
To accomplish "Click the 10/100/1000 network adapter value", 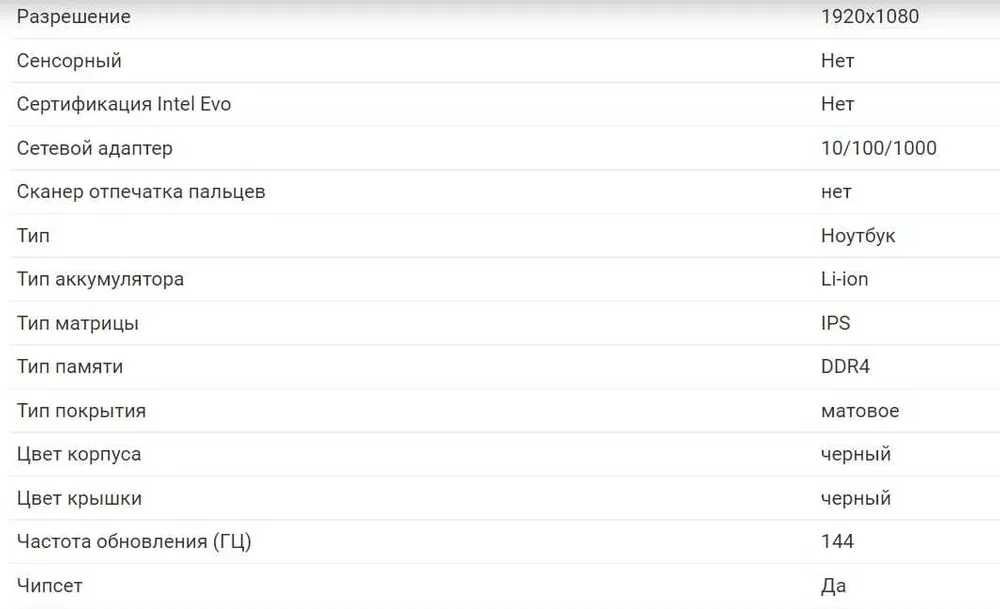I will pos(879,148).
